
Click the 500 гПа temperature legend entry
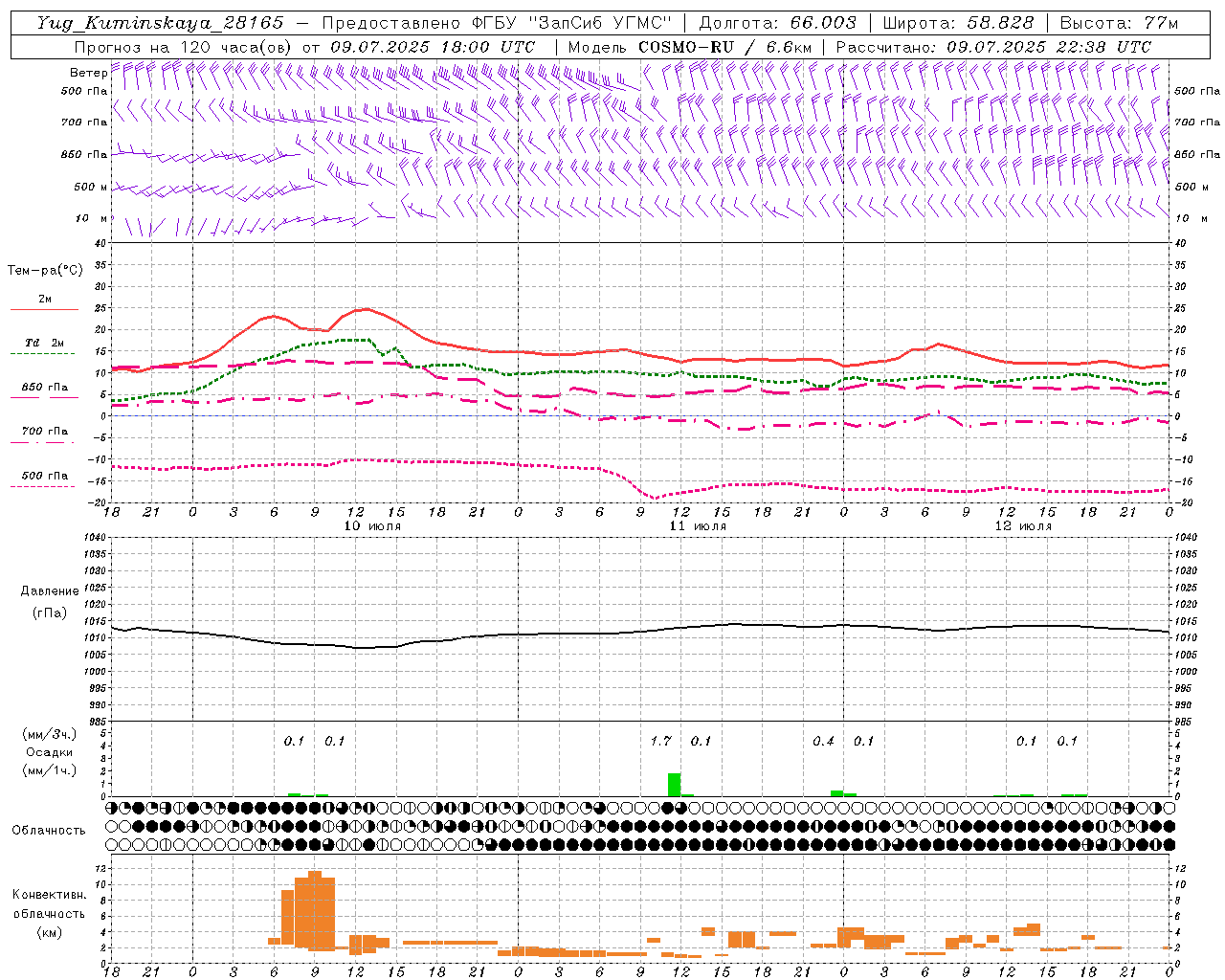click(45, 476)
